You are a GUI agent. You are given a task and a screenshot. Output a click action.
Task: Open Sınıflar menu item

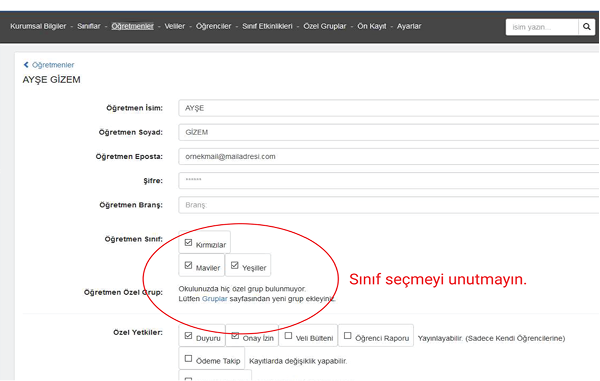[x=88, y=26]
